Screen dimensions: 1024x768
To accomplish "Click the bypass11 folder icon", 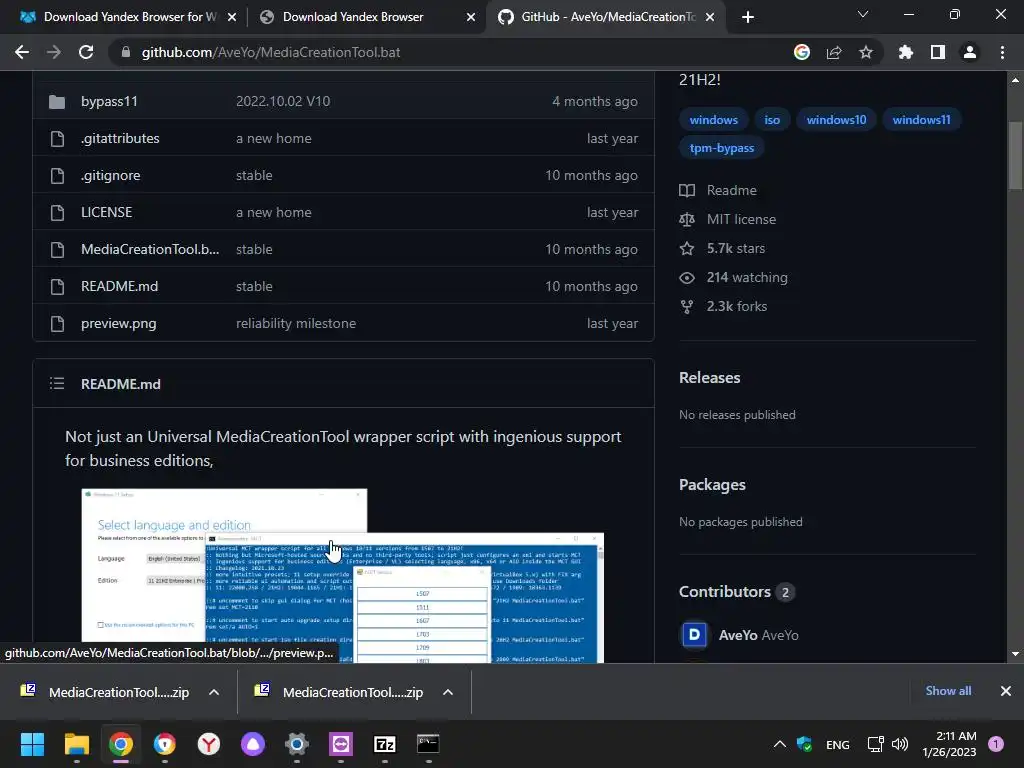I will point(57,102).
